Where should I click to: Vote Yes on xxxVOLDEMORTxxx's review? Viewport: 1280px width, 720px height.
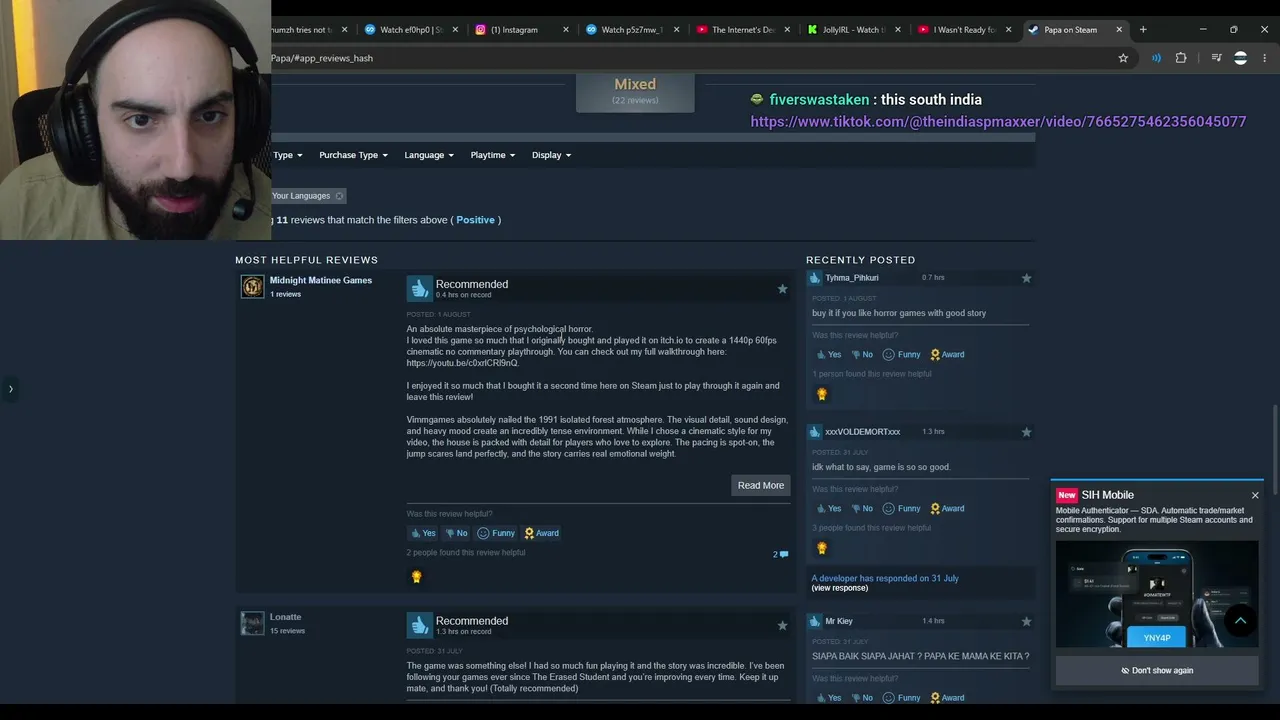[829, 508]
